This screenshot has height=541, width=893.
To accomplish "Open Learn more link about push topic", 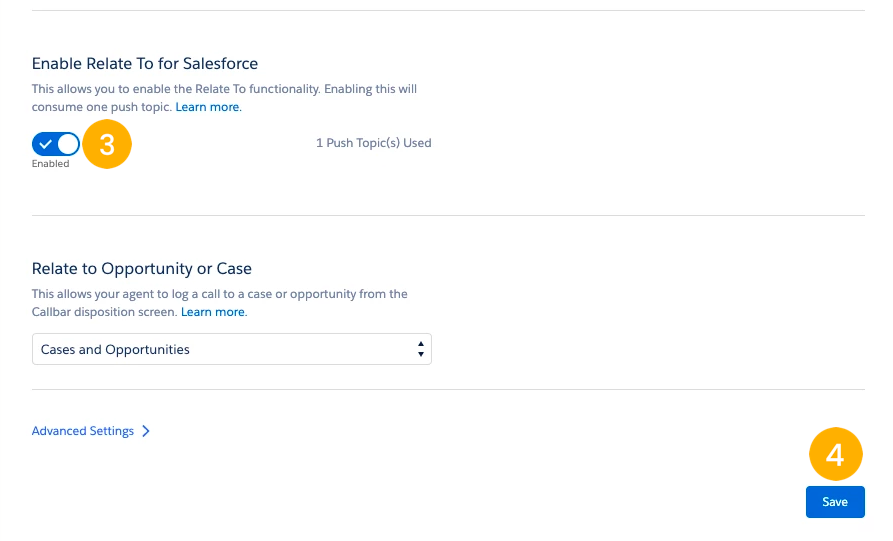I will click(208, 107).
